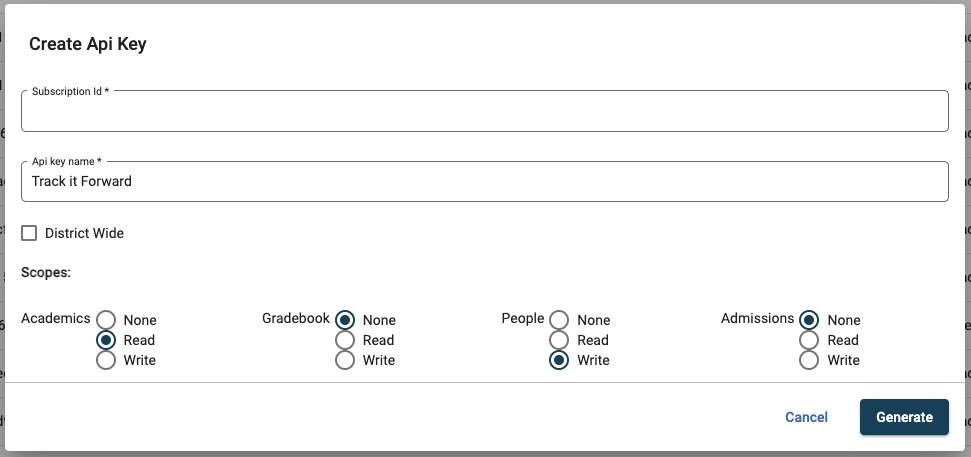Select Write for People scope

[559, 360]
